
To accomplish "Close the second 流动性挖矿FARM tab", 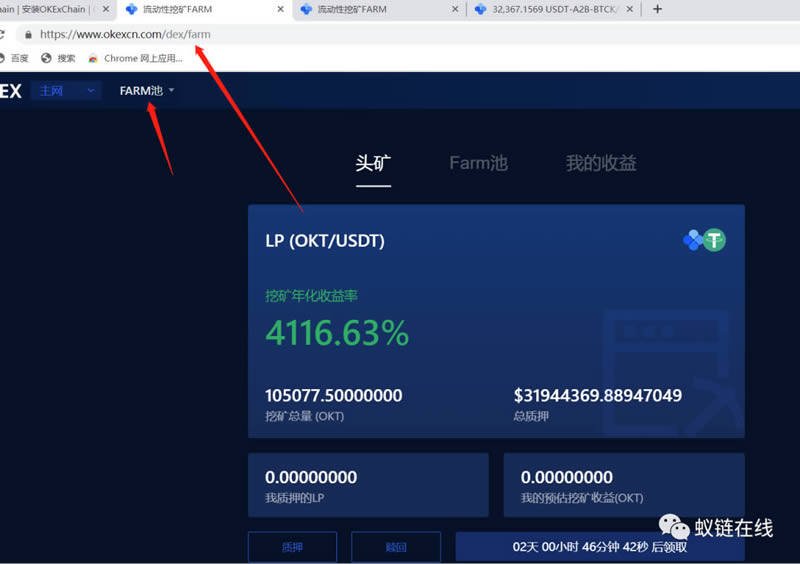I will (455, 9).
